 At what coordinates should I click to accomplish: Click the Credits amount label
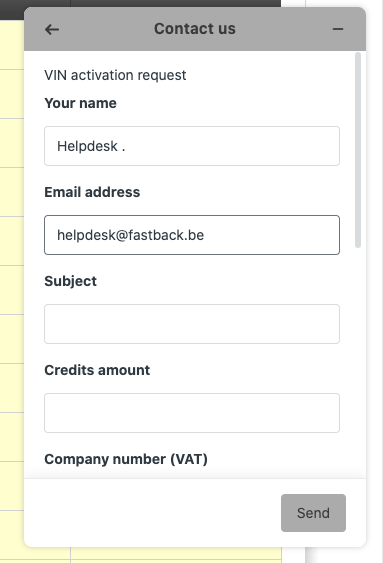pos(97,370)
